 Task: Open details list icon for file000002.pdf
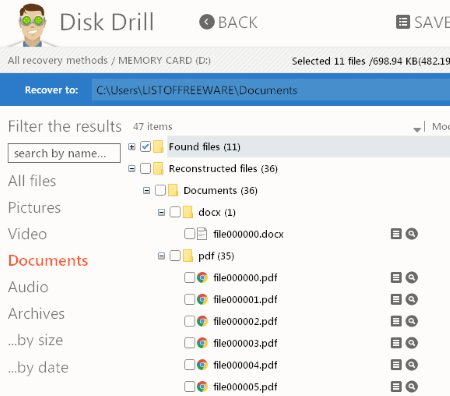pyautogui.click(x=396, y=321)
